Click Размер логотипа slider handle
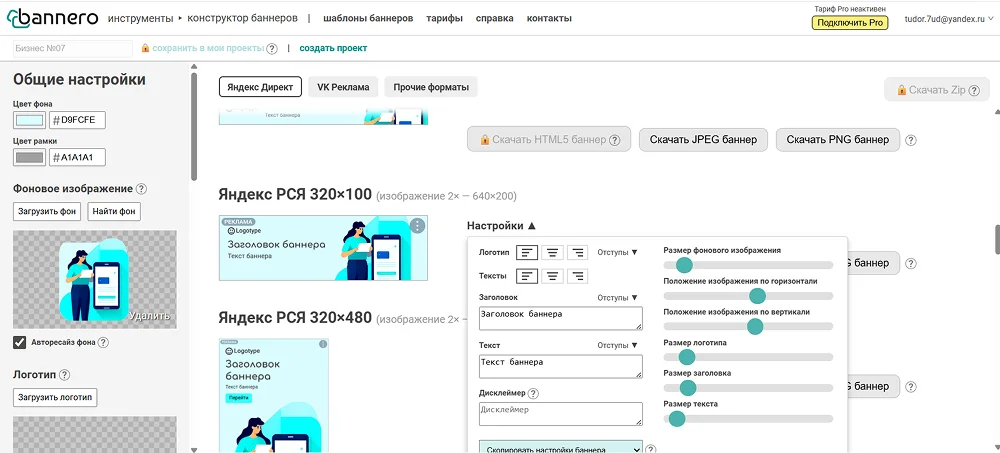This screenshot has height=453, width=1000. 686,357
